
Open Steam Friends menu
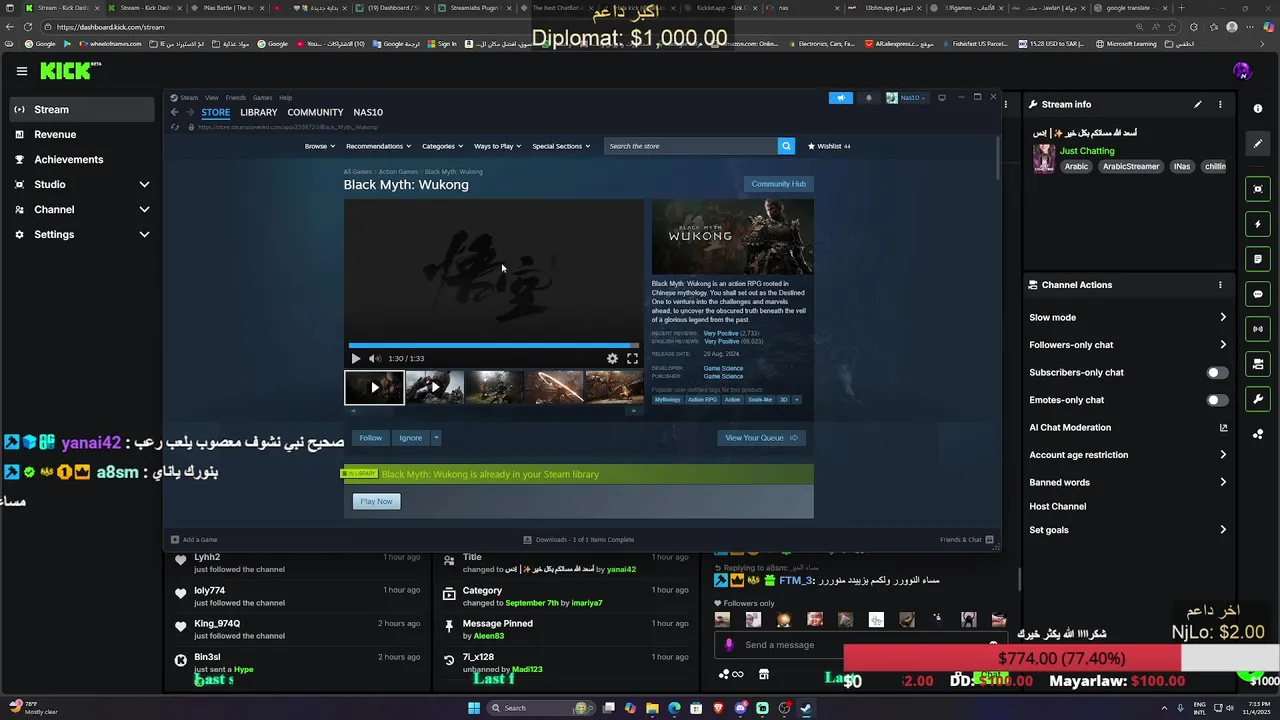[235, 98]
